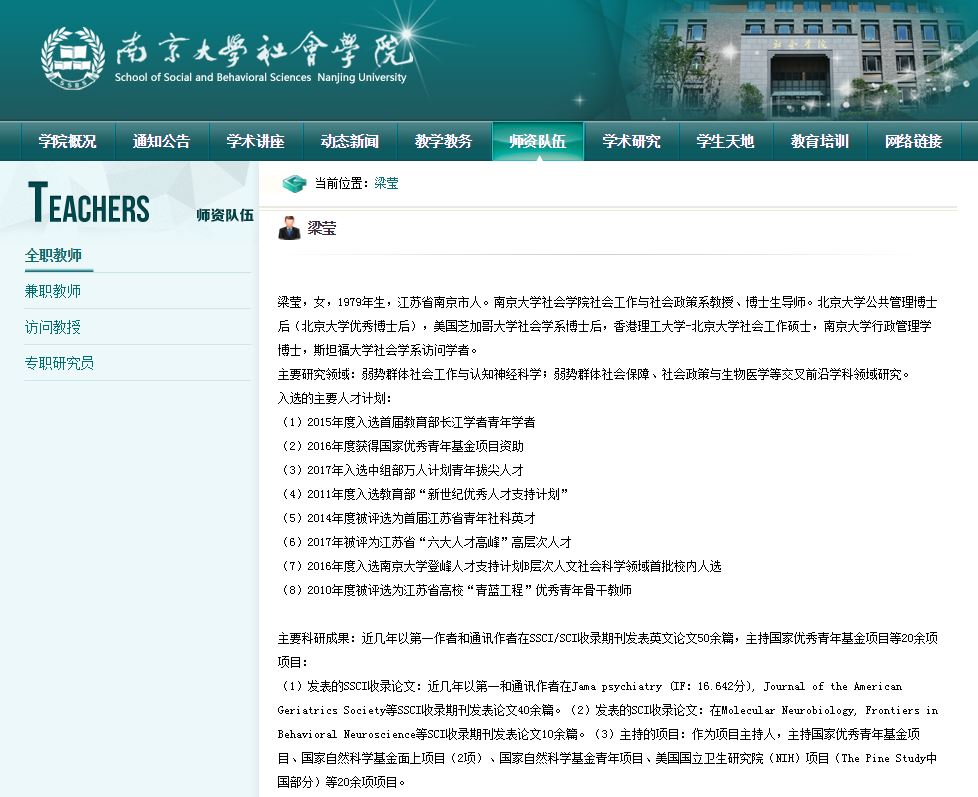Go to 学术讲座 in navigation bar
The image size is (978, 797).
click(x=255, y=141)
